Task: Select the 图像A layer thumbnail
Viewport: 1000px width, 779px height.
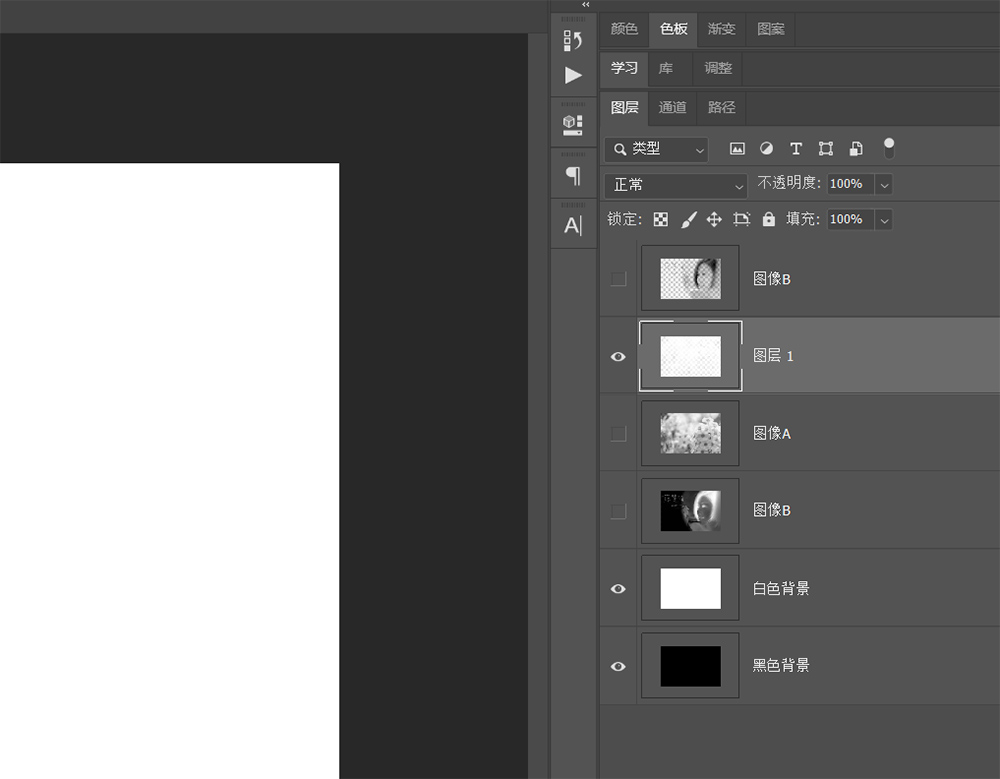Action: click(x=690, y=433)
